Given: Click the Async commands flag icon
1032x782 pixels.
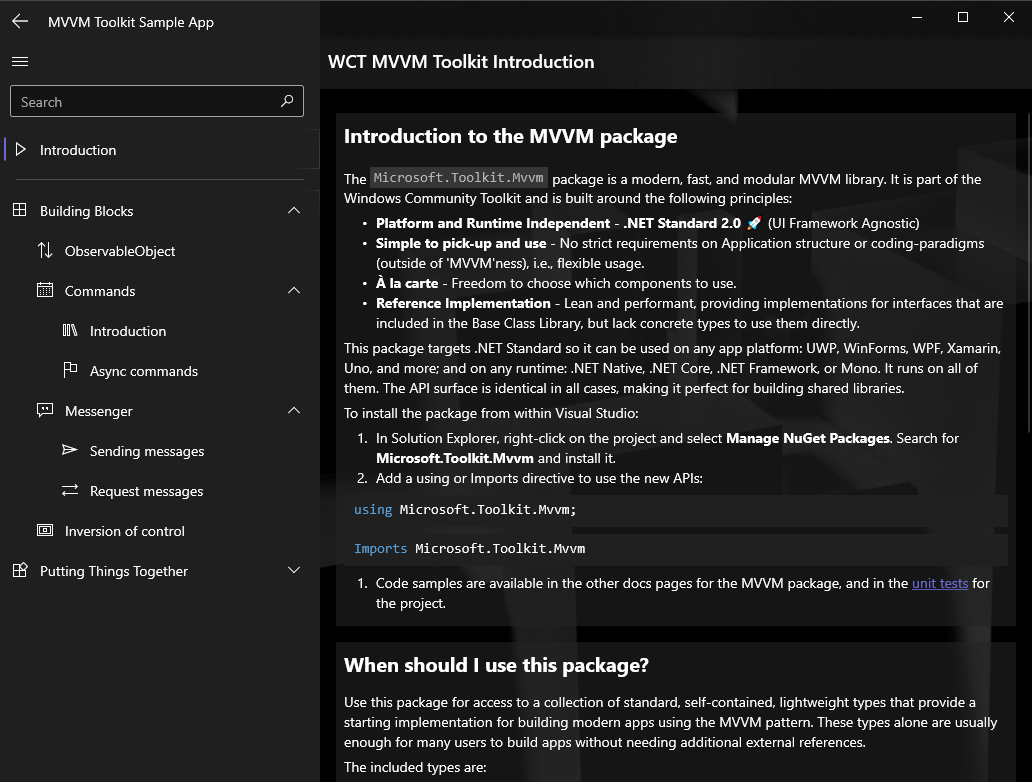Looking at the screenshot, I should click(70, 371).
